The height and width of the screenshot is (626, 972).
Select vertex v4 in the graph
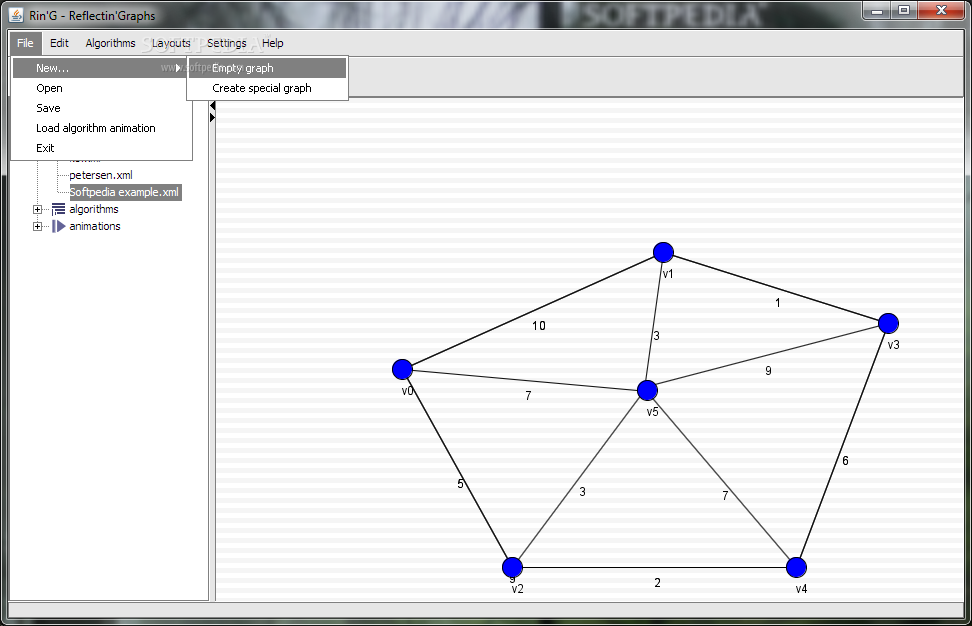(x=796, y=566)
